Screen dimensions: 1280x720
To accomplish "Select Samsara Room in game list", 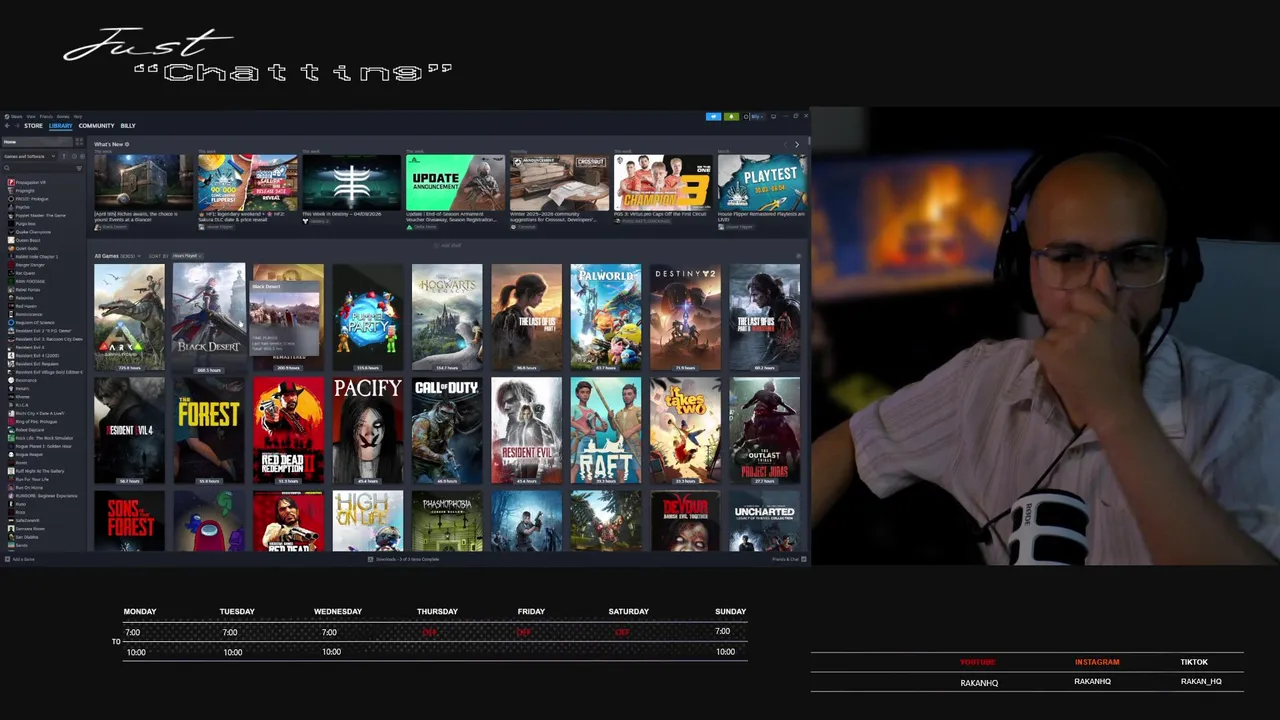I will (x=28, y=529).
